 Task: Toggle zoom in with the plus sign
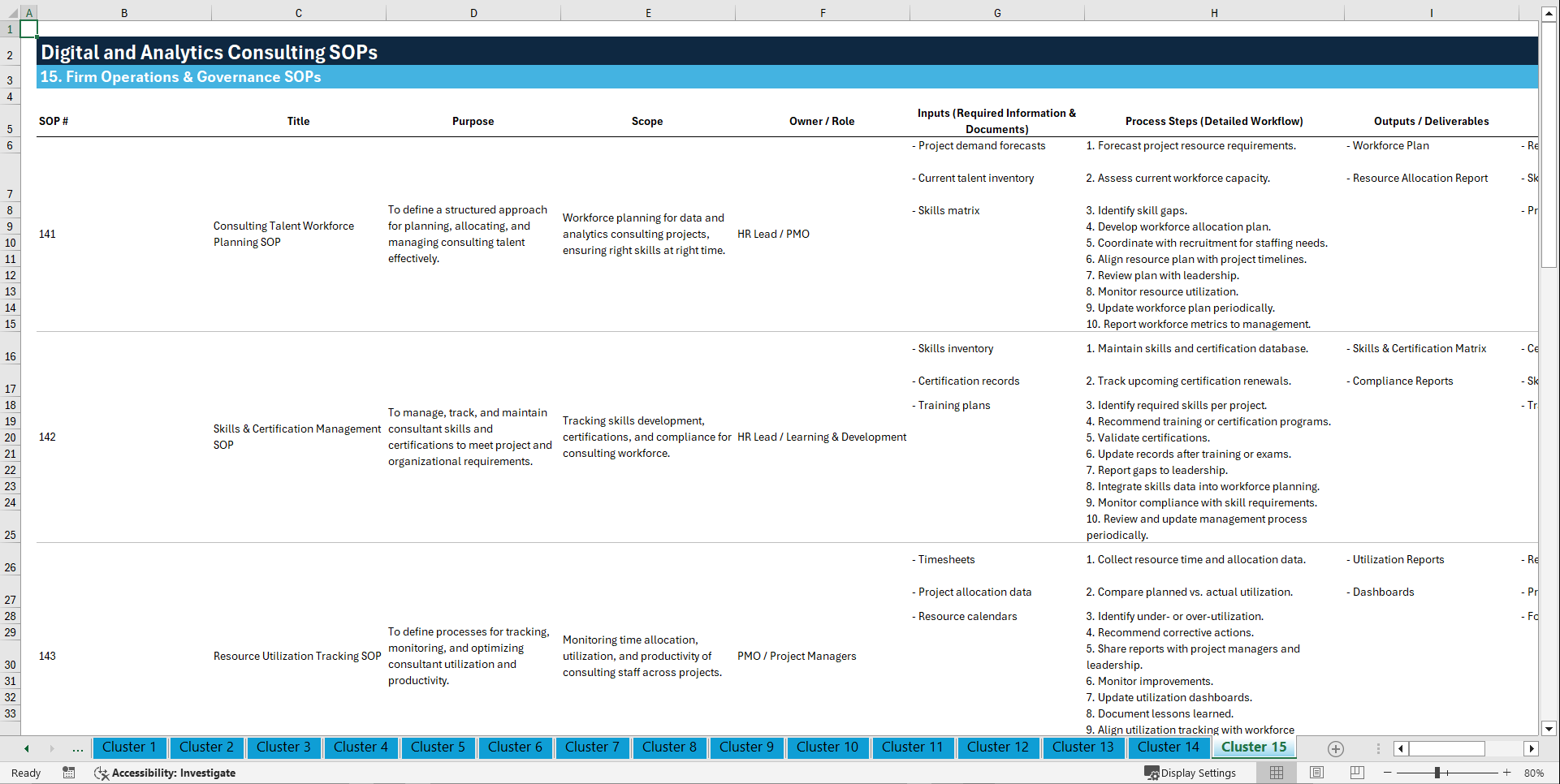1508,773
